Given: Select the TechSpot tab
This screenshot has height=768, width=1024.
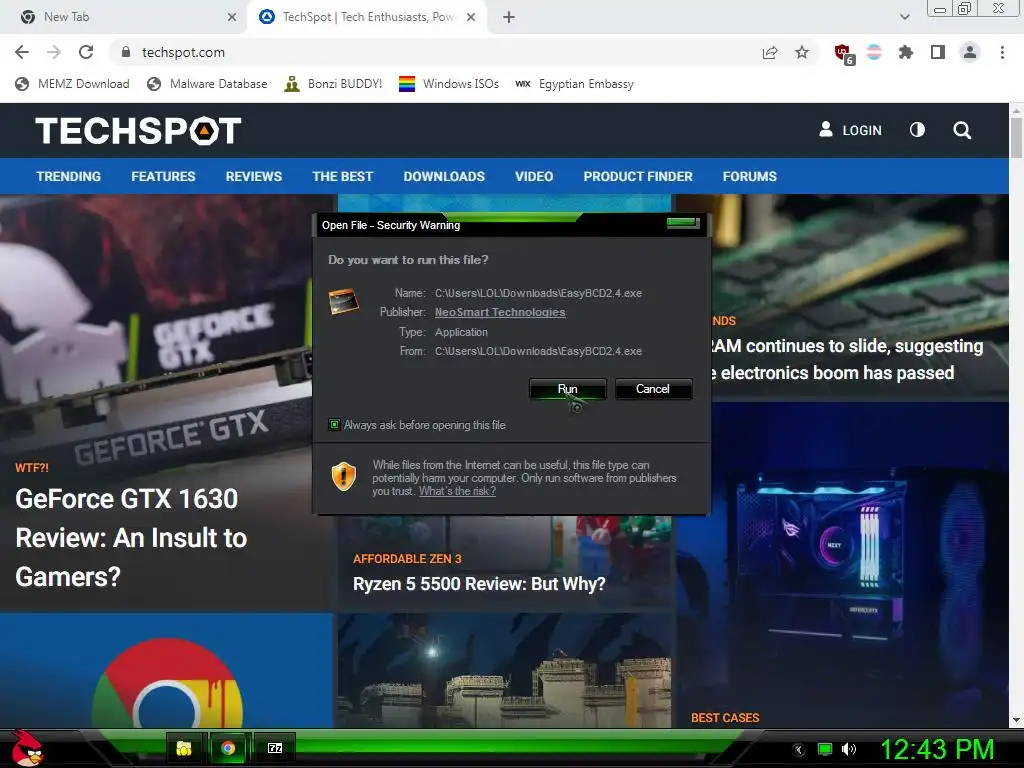Looking at the screenshot, I should point(367,17).
